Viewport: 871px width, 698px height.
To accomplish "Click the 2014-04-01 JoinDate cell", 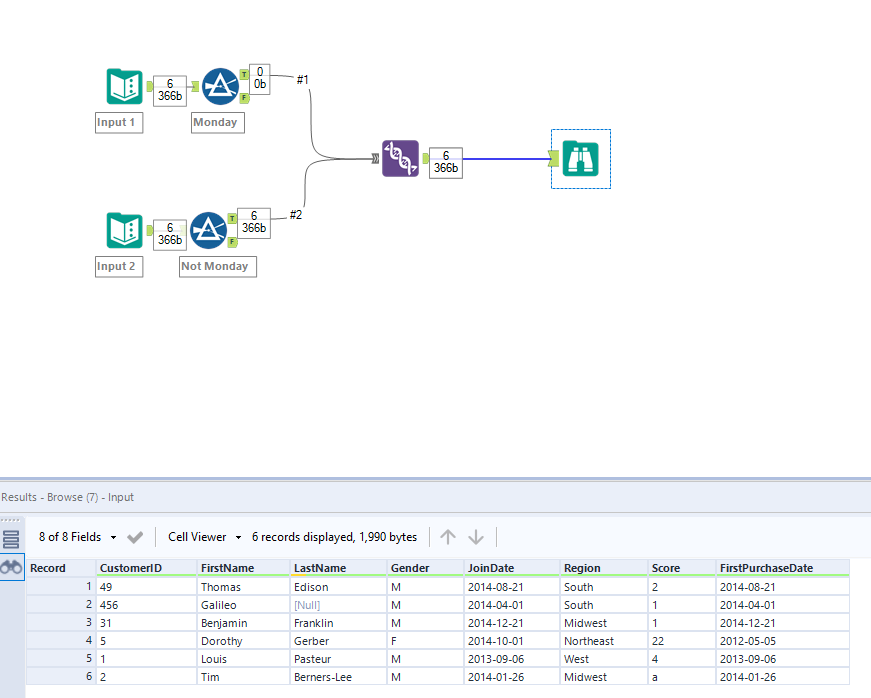I will tap(512, 605).
